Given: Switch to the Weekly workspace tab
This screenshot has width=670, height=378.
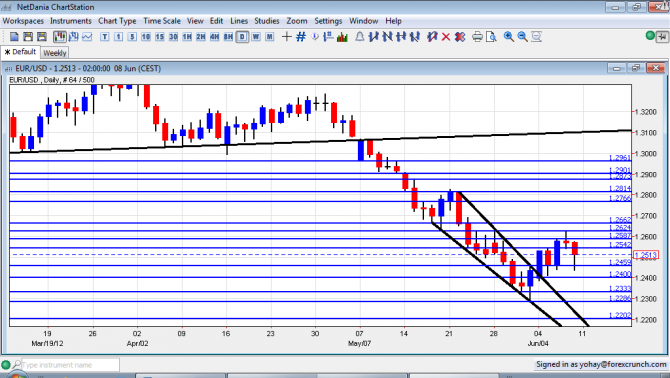Looking at the screenshot, I should pos(55,53).
